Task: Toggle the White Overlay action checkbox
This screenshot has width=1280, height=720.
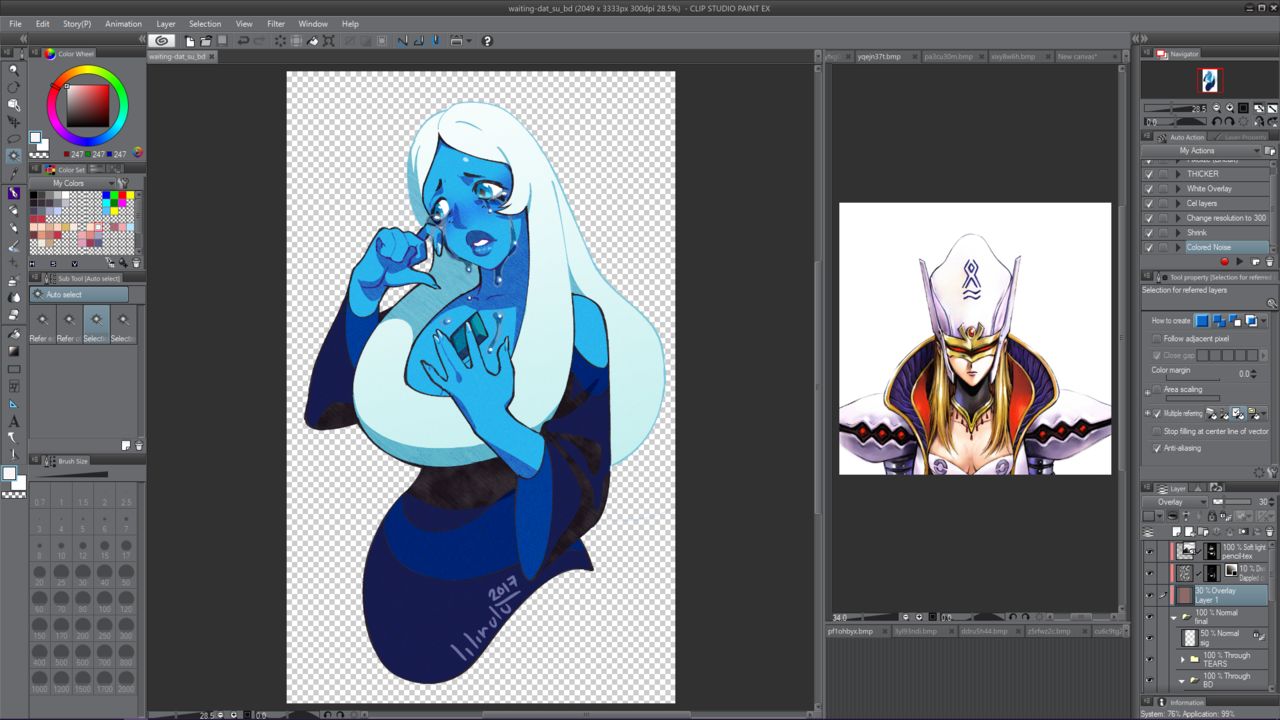Action: coord(1148,188)
